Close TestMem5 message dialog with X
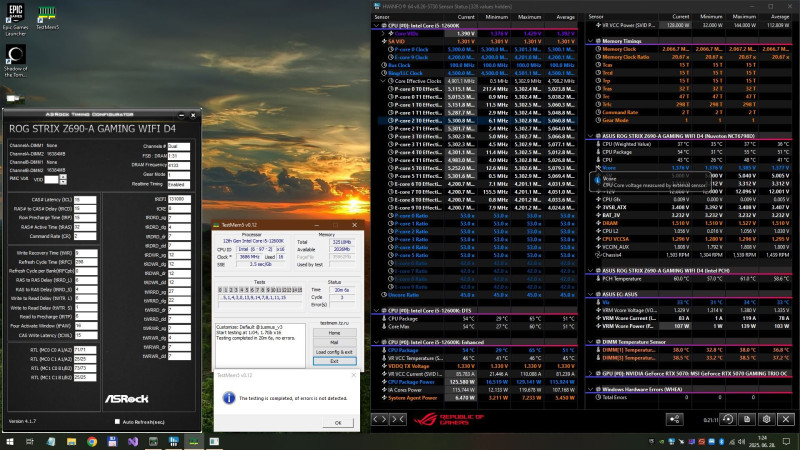This screenshot has width=800, height=450. point(354,375)
